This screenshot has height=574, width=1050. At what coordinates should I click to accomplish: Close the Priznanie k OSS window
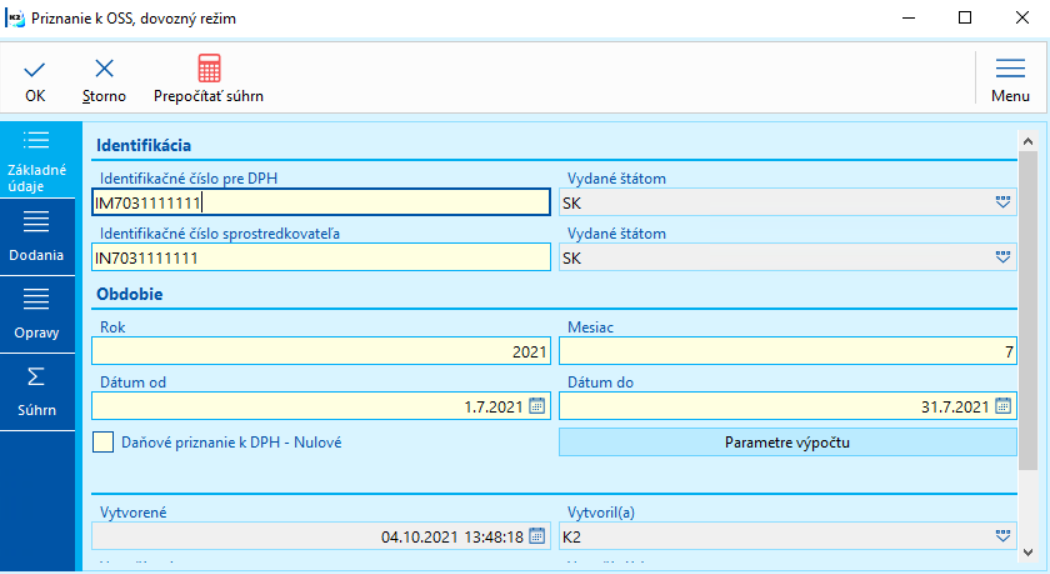1022,18
